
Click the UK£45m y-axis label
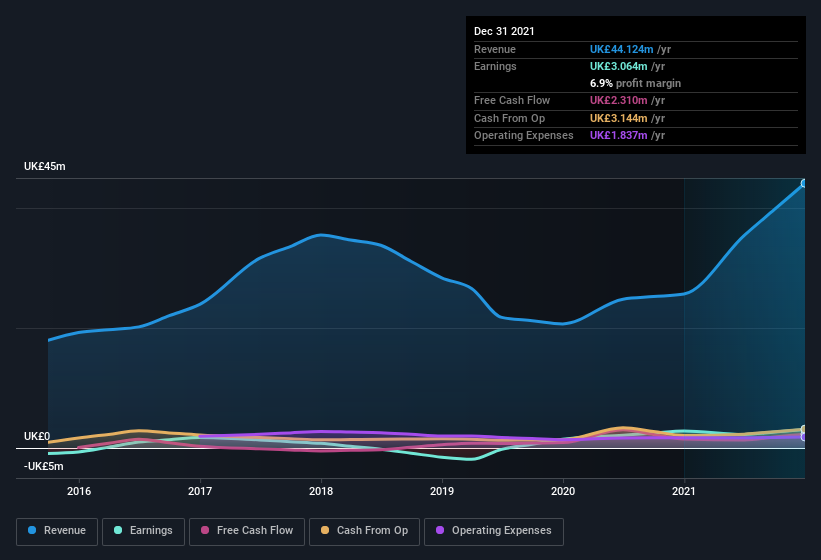[45, 166]
